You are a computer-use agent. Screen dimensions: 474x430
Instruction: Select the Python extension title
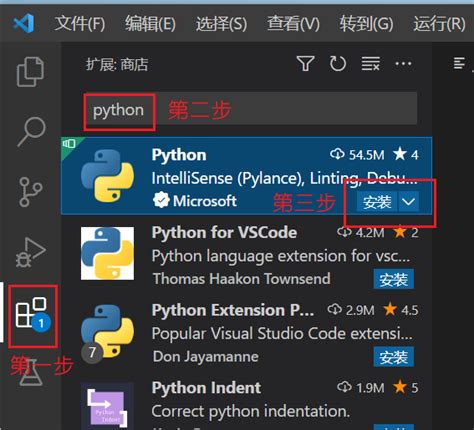tap(179, 155)
